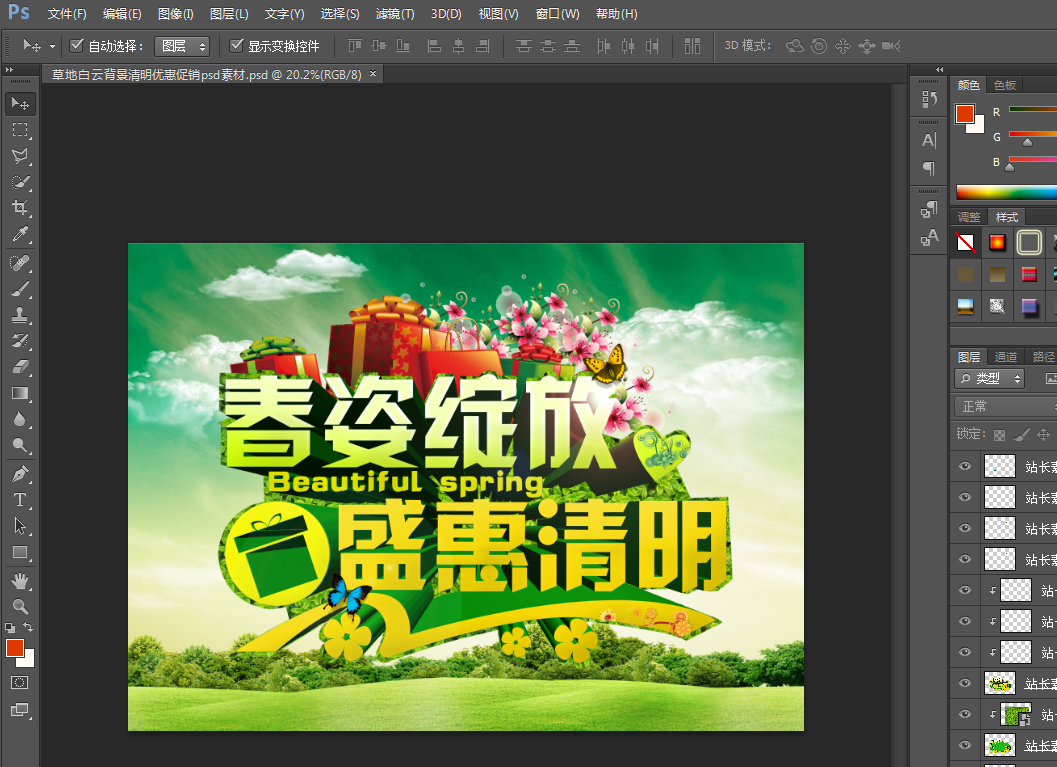Open the 滤镜(T) menu
The width and height of the screenshot is (1057, 767).
[x=395, y=13]
